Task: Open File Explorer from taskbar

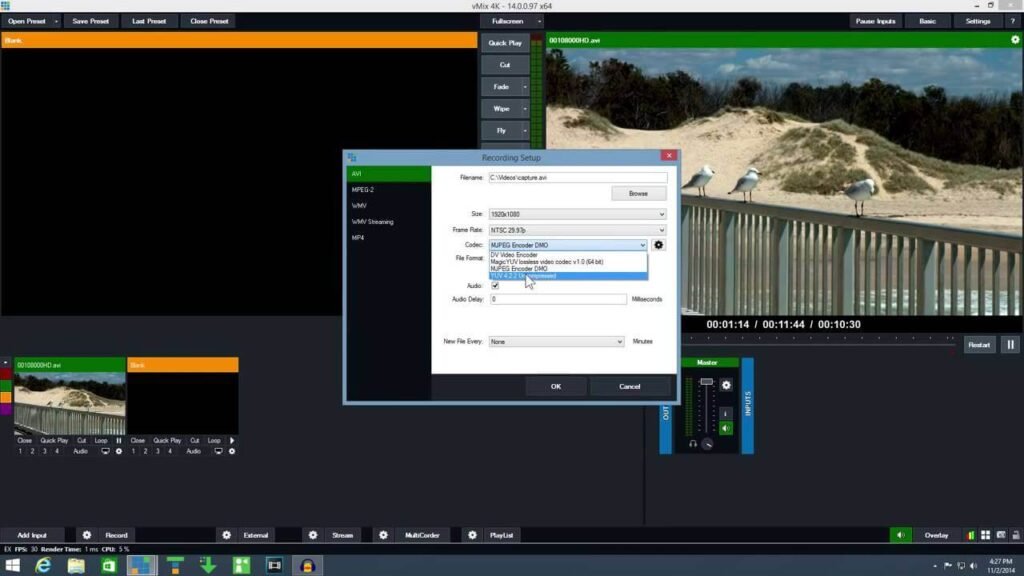Action: tap(76, 566)
